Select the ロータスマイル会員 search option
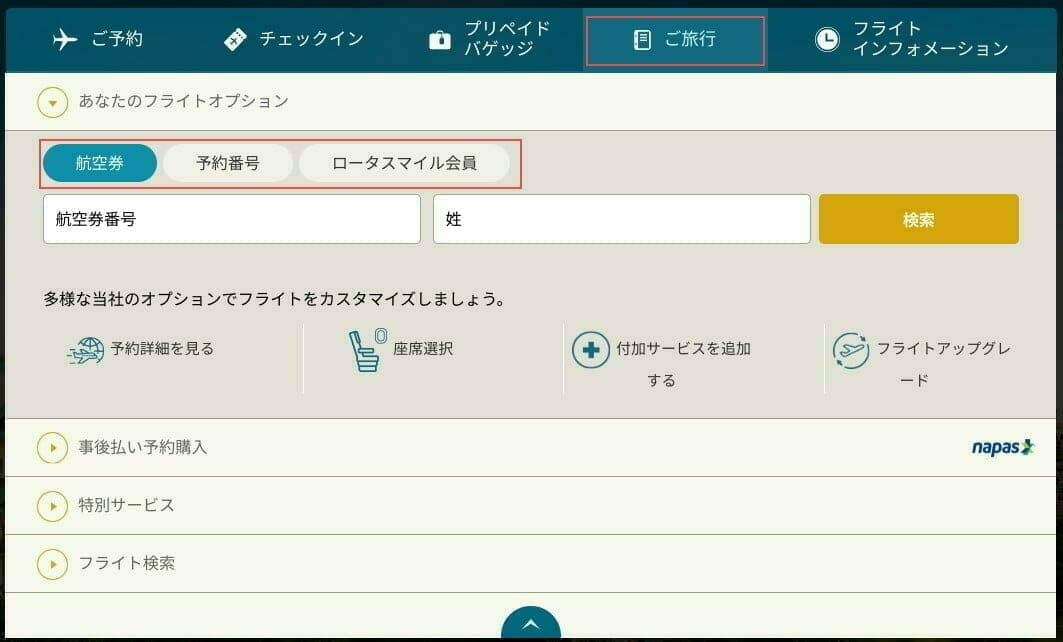 (404, 163)
